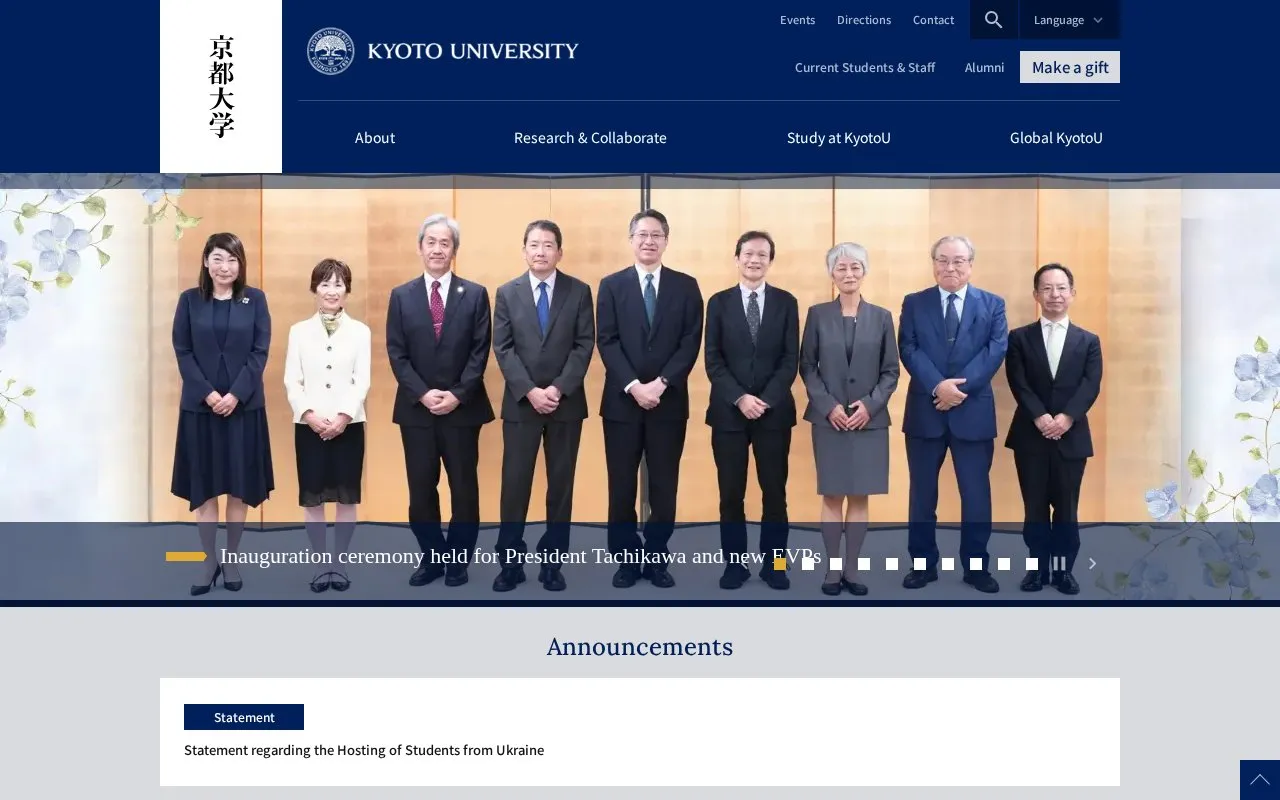Visit Current Students & Staff page
This screenshot has width=1280, height=800.
(x=865, y=67)
